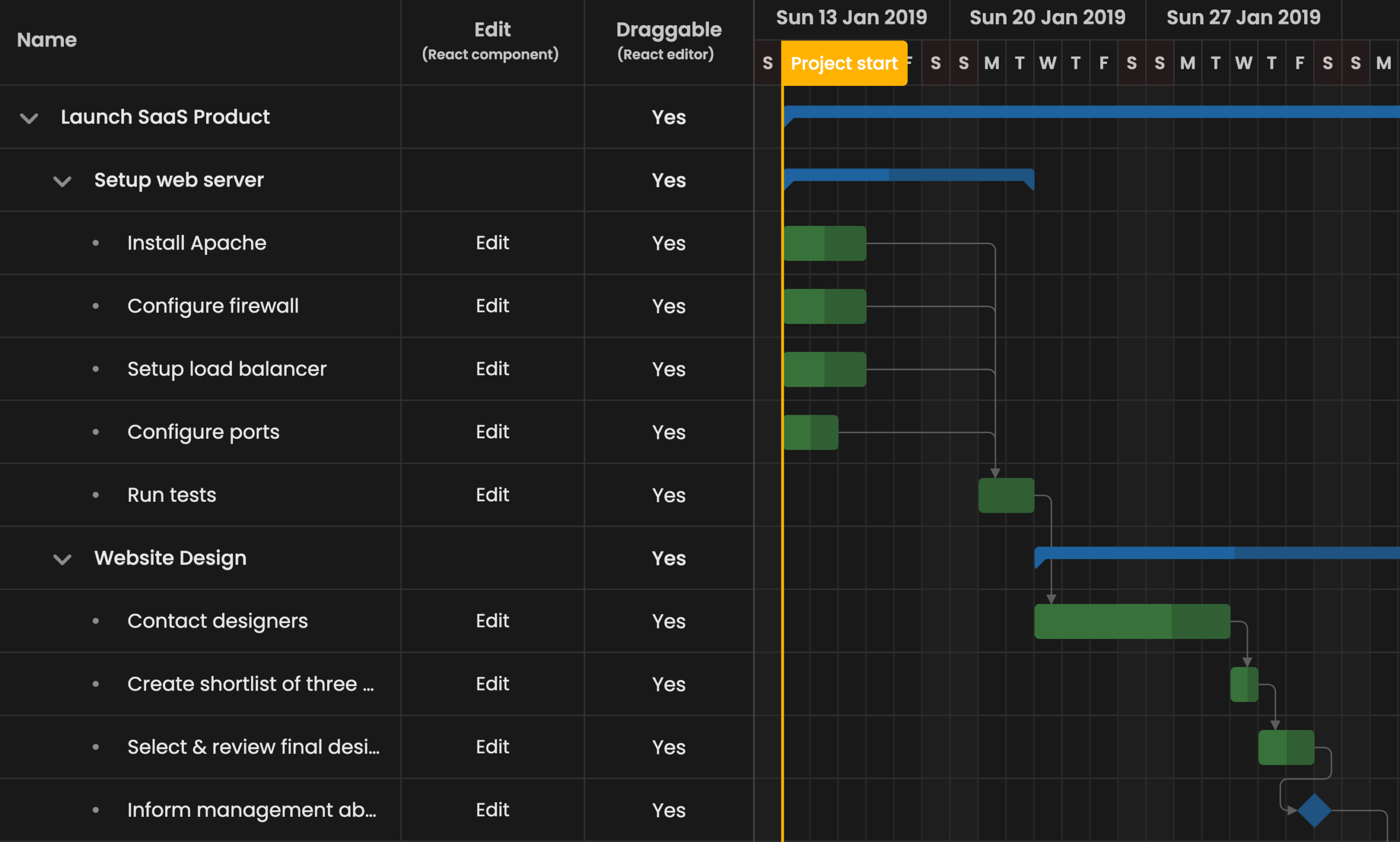Click Edit for Contact designers

[x=492, y=621]
